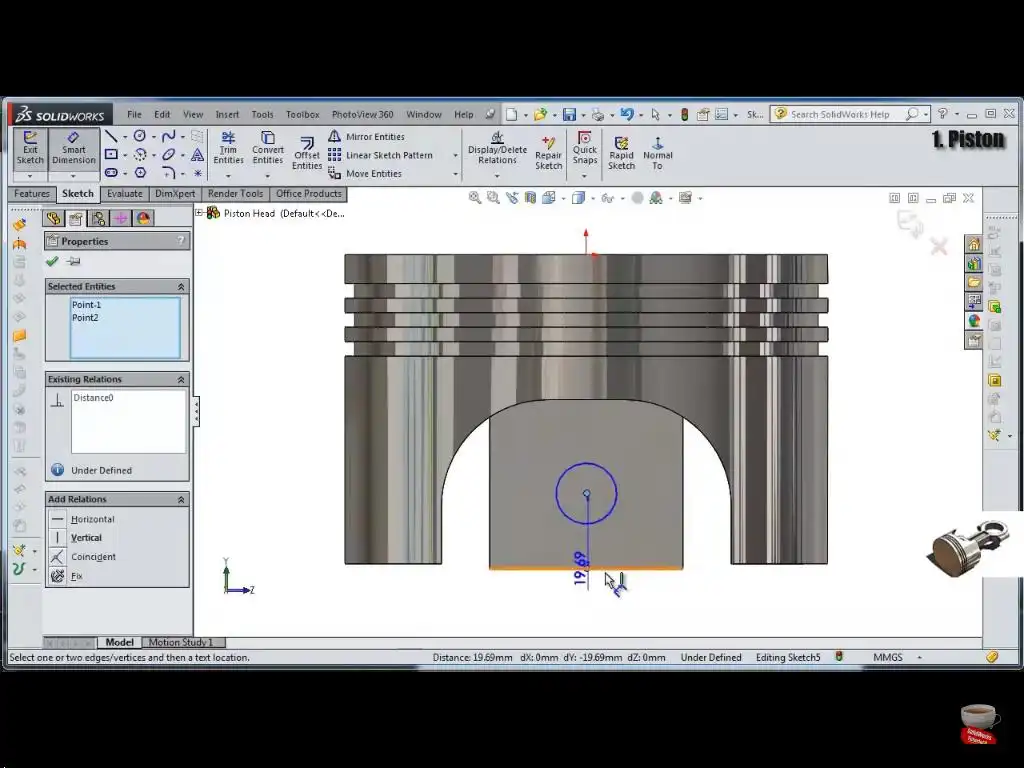Viewport: 1024px width, 768px height.
Task: Add the Vertical relation
Action: (86, 538)
